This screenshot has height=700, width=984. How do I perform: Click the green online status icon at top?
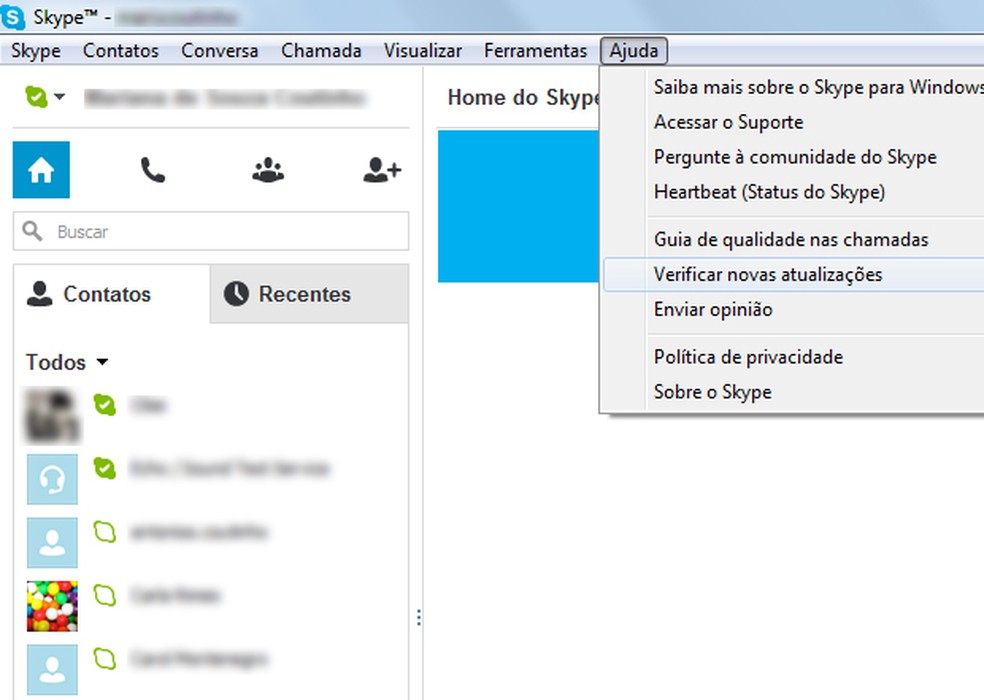[x=36, y=97]
